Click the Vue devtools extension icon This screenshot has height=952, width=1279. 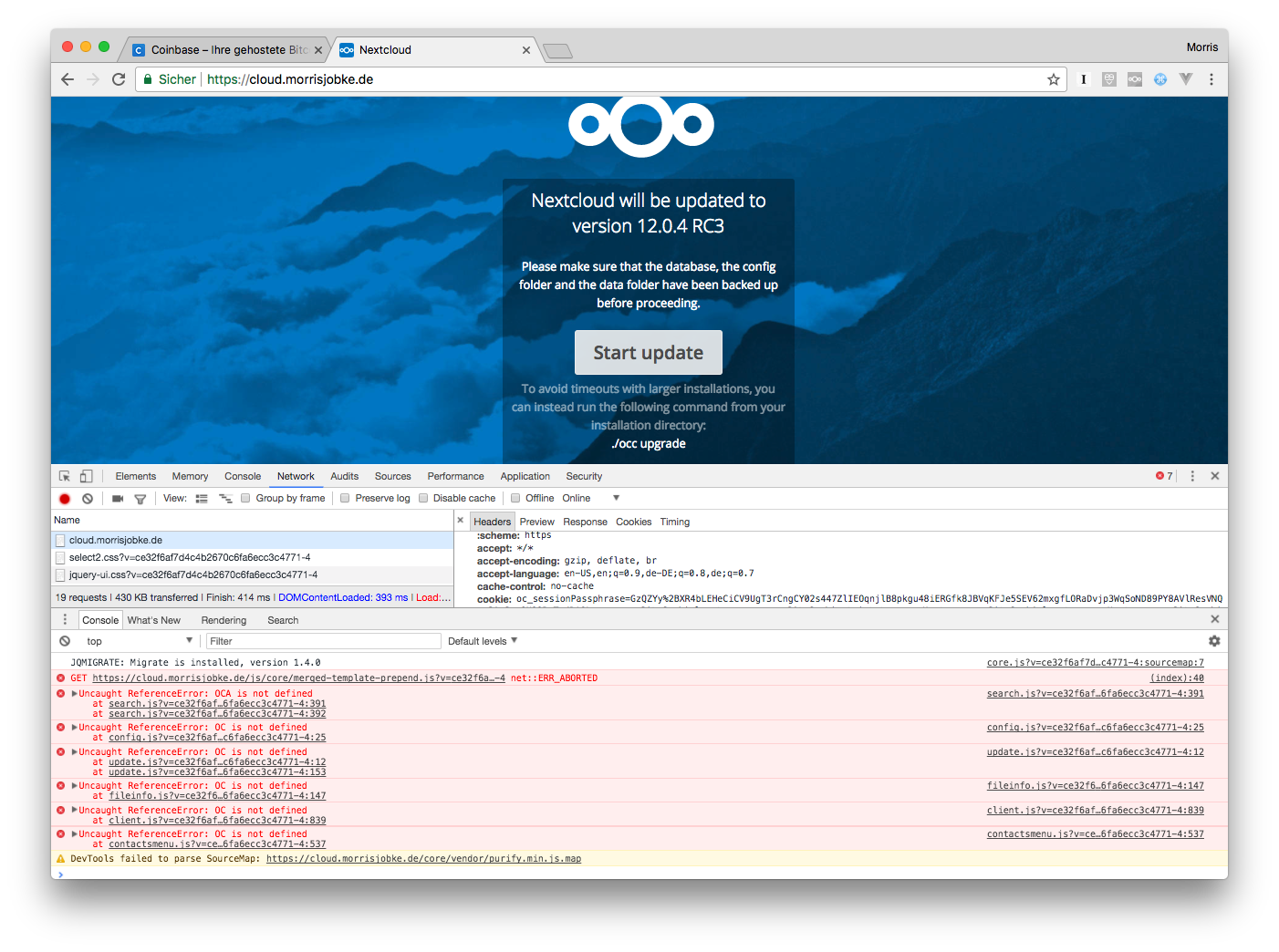(x=1186, y=79)
